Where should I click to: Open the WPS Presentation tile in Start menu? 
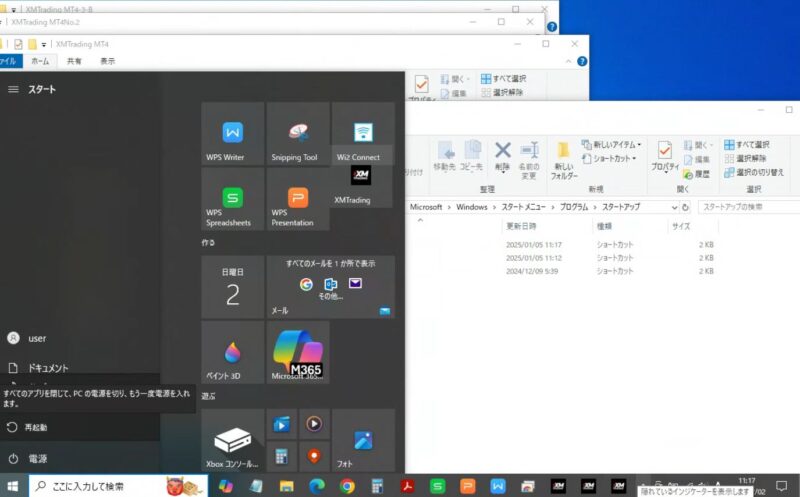tap(298, 199)
